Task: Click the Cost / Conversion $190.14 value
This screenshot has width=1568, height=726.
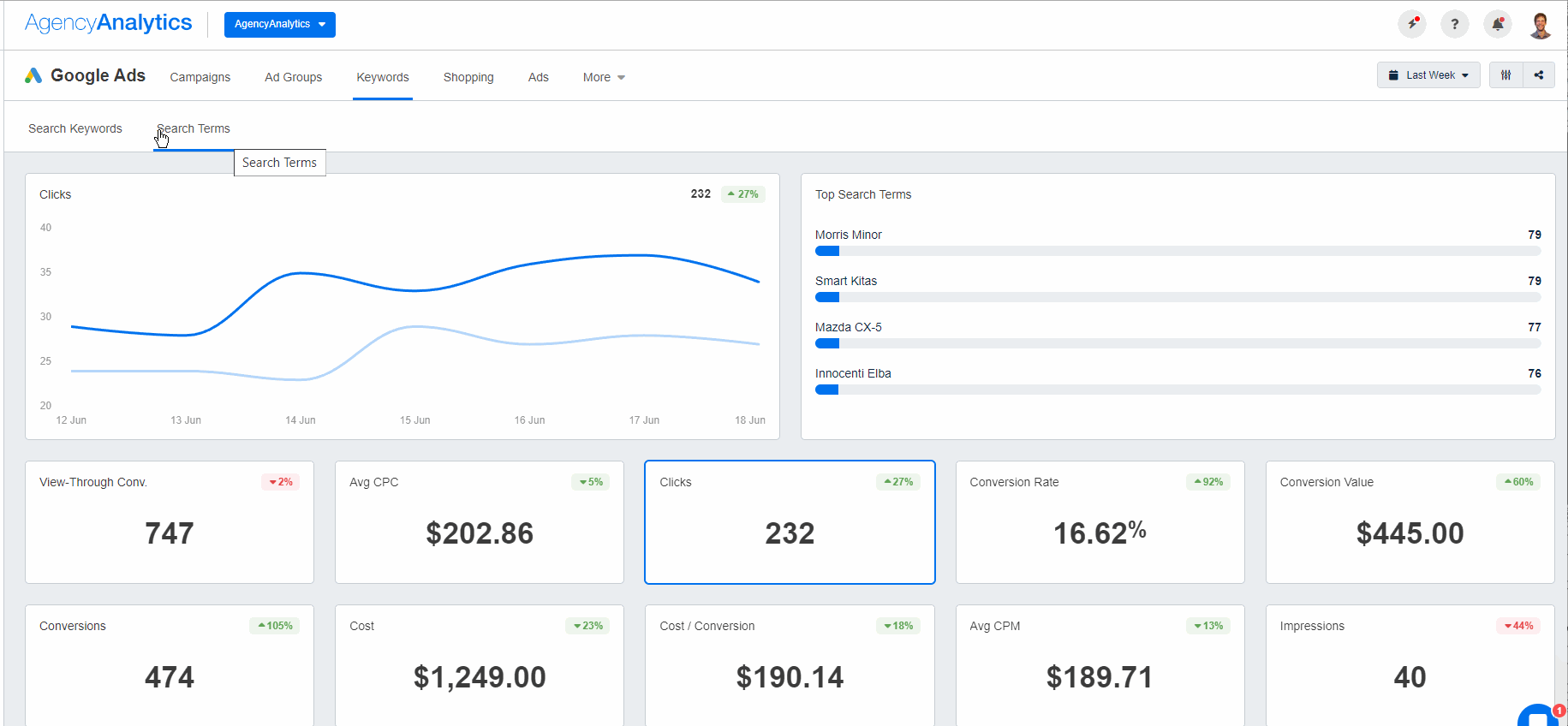Action: point(790,677)
